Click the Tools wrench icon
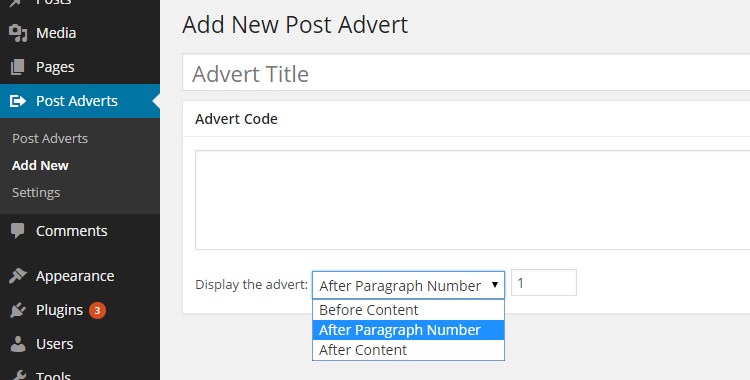 point(18,375)
